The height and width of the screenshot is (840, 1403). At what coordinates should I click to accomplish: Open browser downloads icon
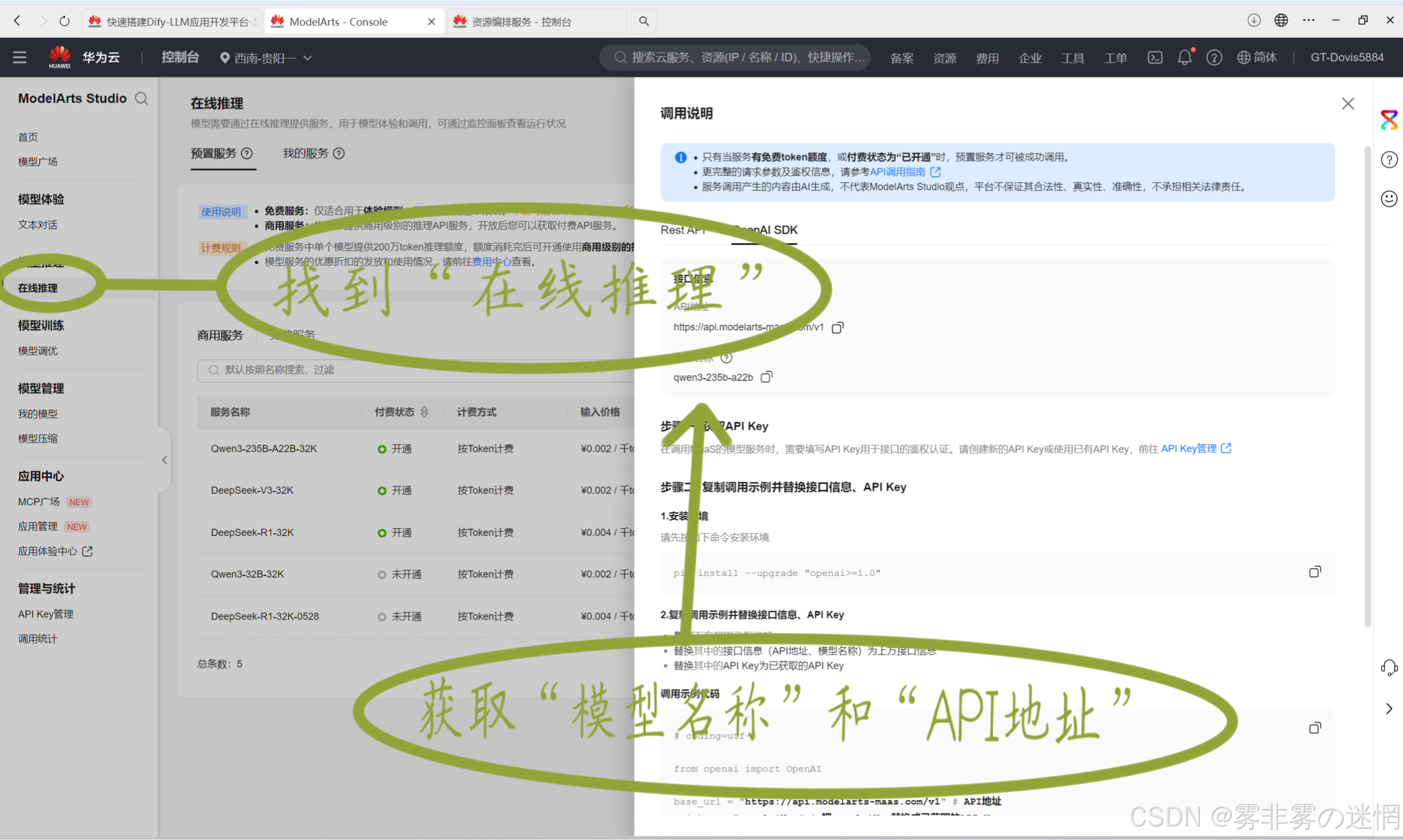1254,20
